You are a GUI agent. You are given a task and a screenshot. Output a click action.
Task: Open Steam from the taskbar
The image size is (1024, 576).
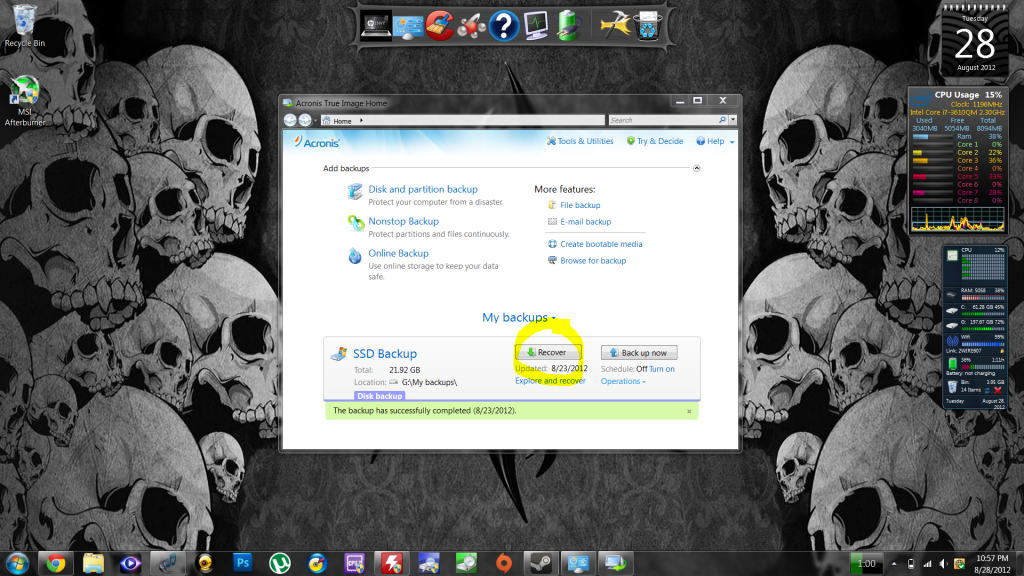[541, 564]
